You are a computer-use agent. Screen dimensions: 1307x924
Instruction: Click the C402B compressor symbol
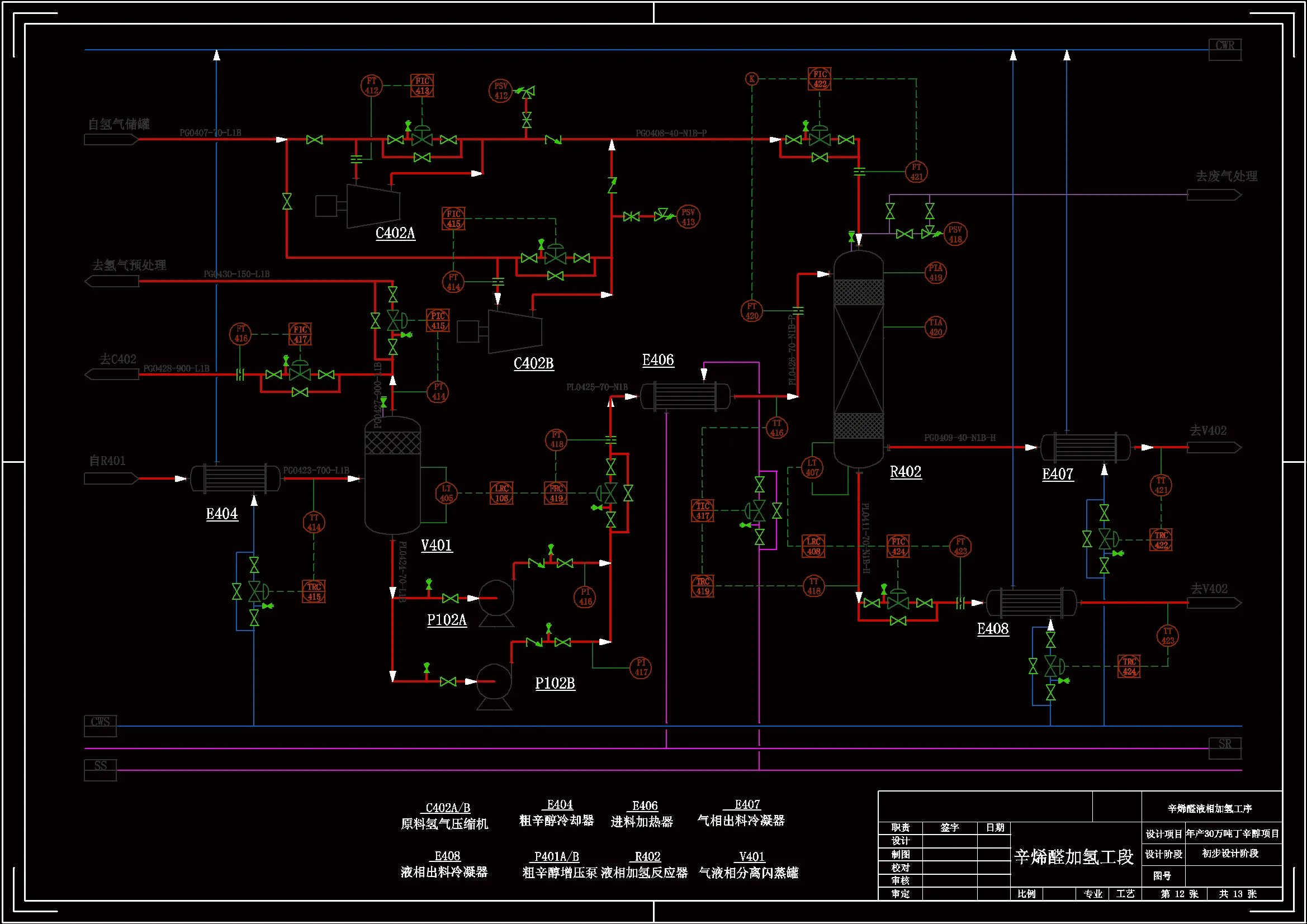click(515, 332)
